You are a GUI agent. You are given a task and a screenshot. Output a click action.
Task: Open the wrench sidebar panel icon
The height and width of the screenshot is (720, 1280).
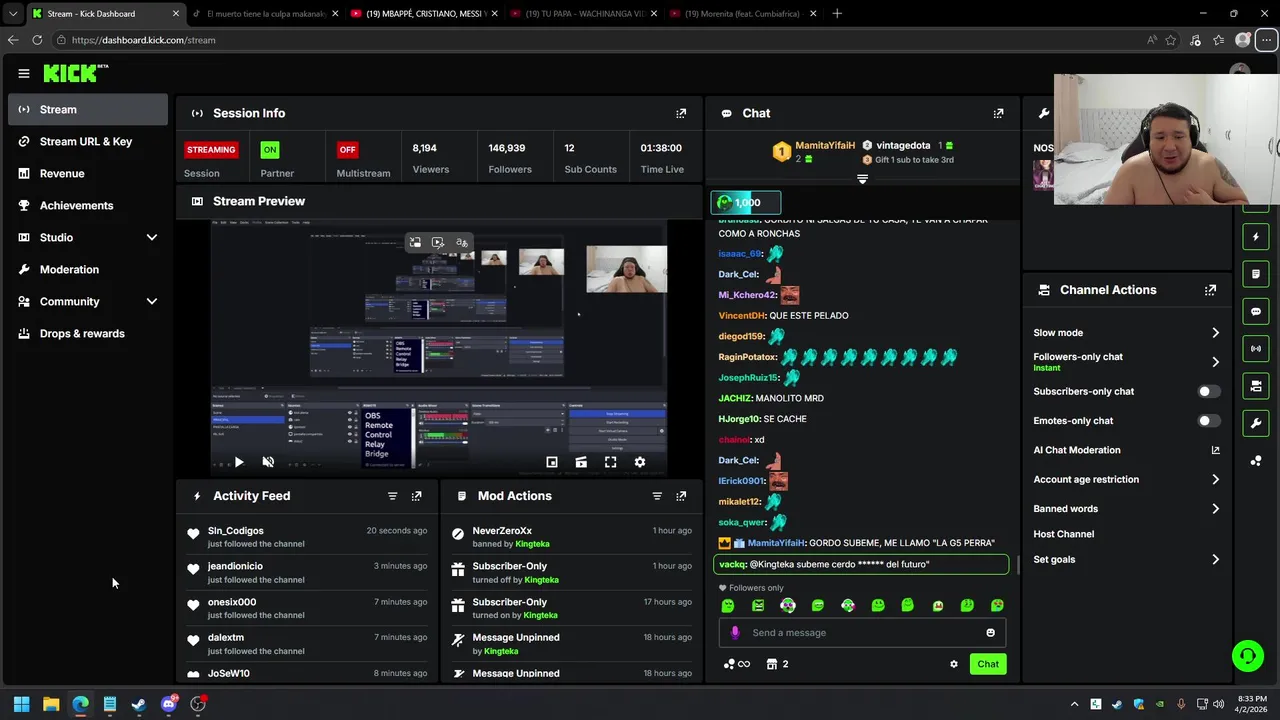click(x=1256, y=423)
